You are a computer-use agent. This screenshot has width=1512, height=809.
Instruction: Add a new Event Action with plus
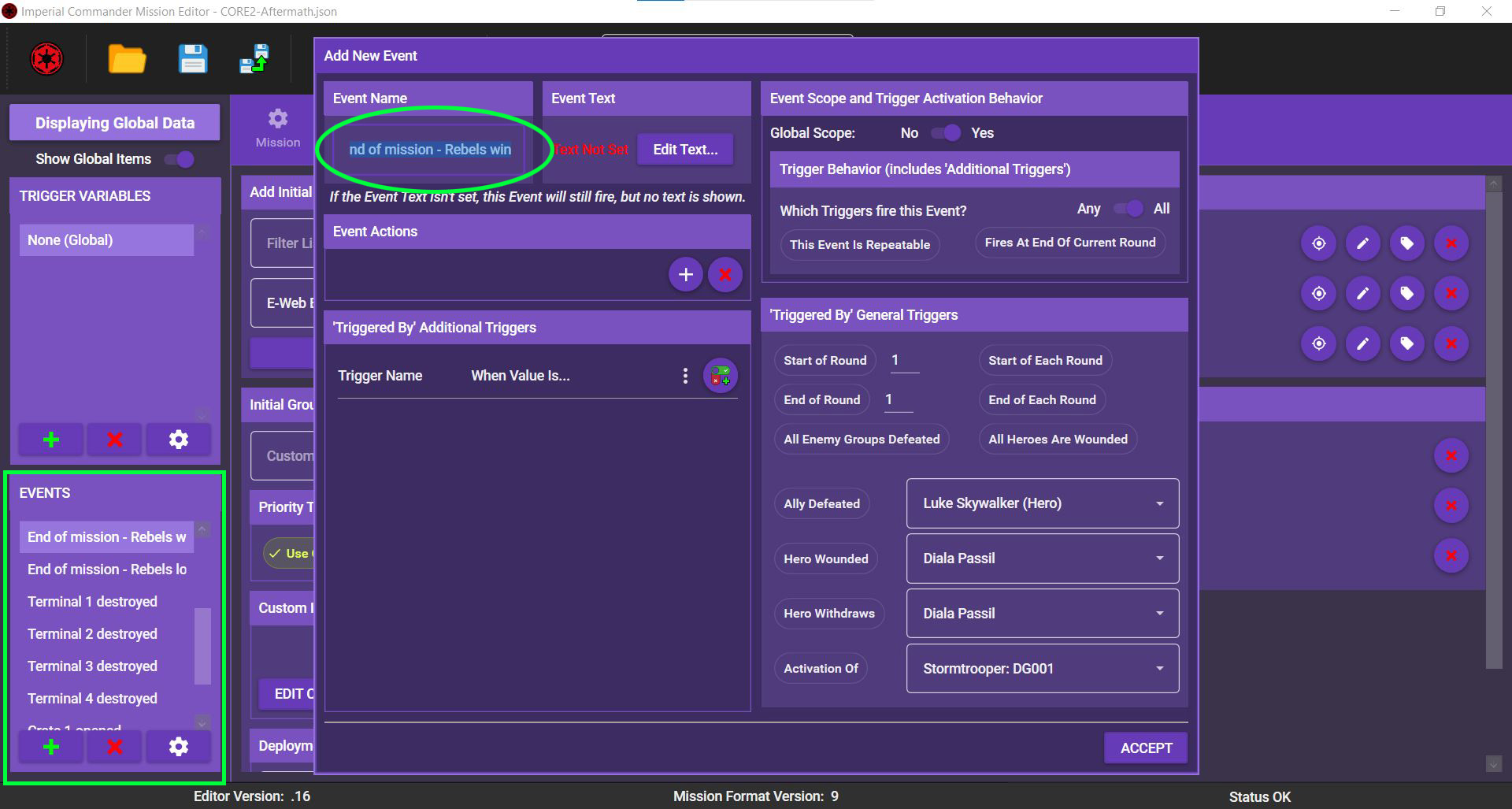pos(686,274)
